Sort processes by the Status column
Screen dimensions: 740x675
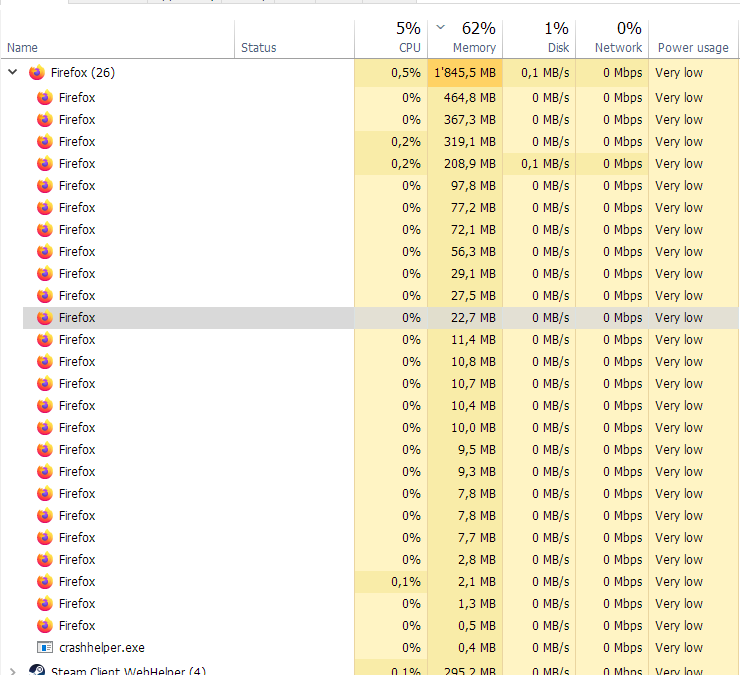pos(258,48)
